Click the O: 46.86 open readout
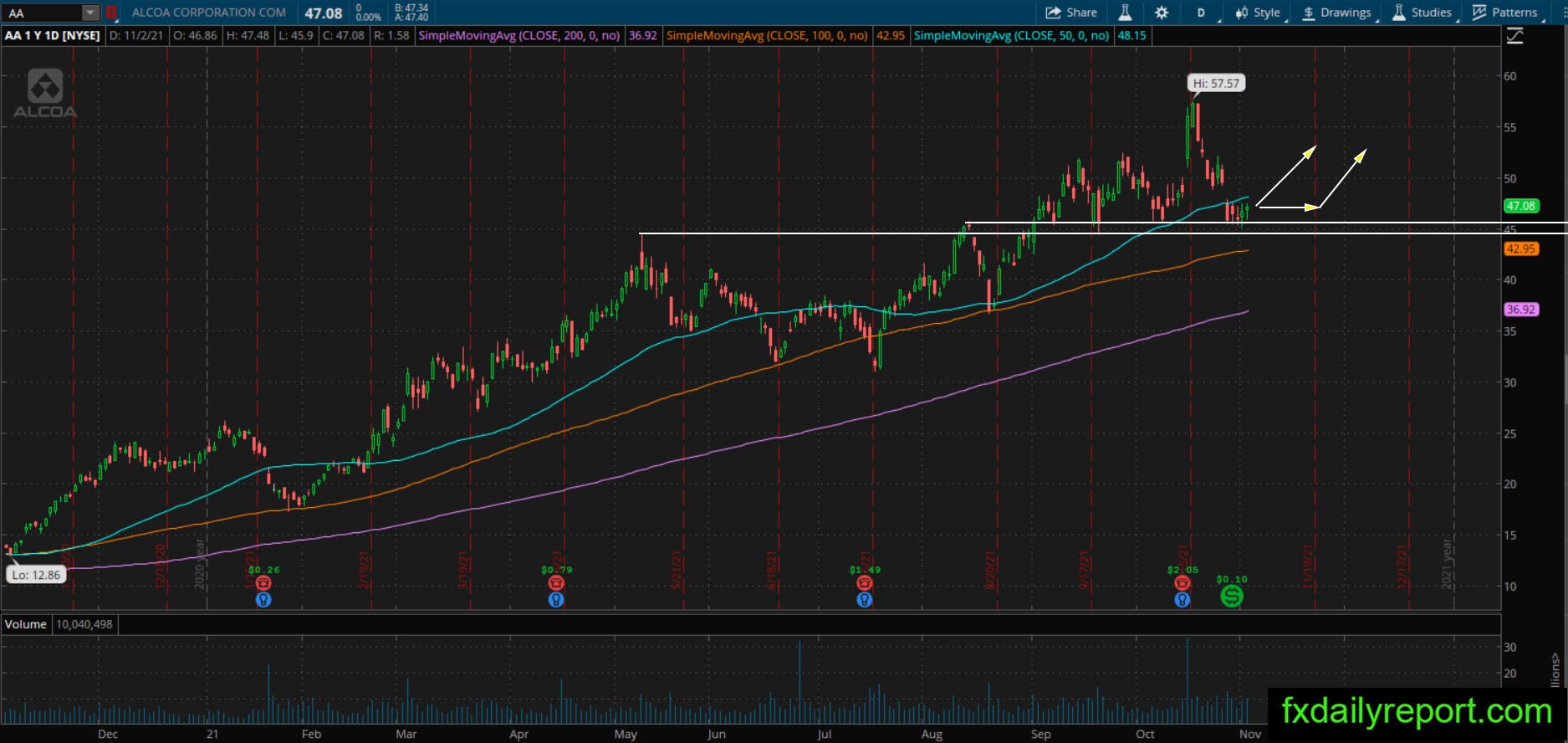This screenshot has height=743, width=1568. [x=195, y=36]
